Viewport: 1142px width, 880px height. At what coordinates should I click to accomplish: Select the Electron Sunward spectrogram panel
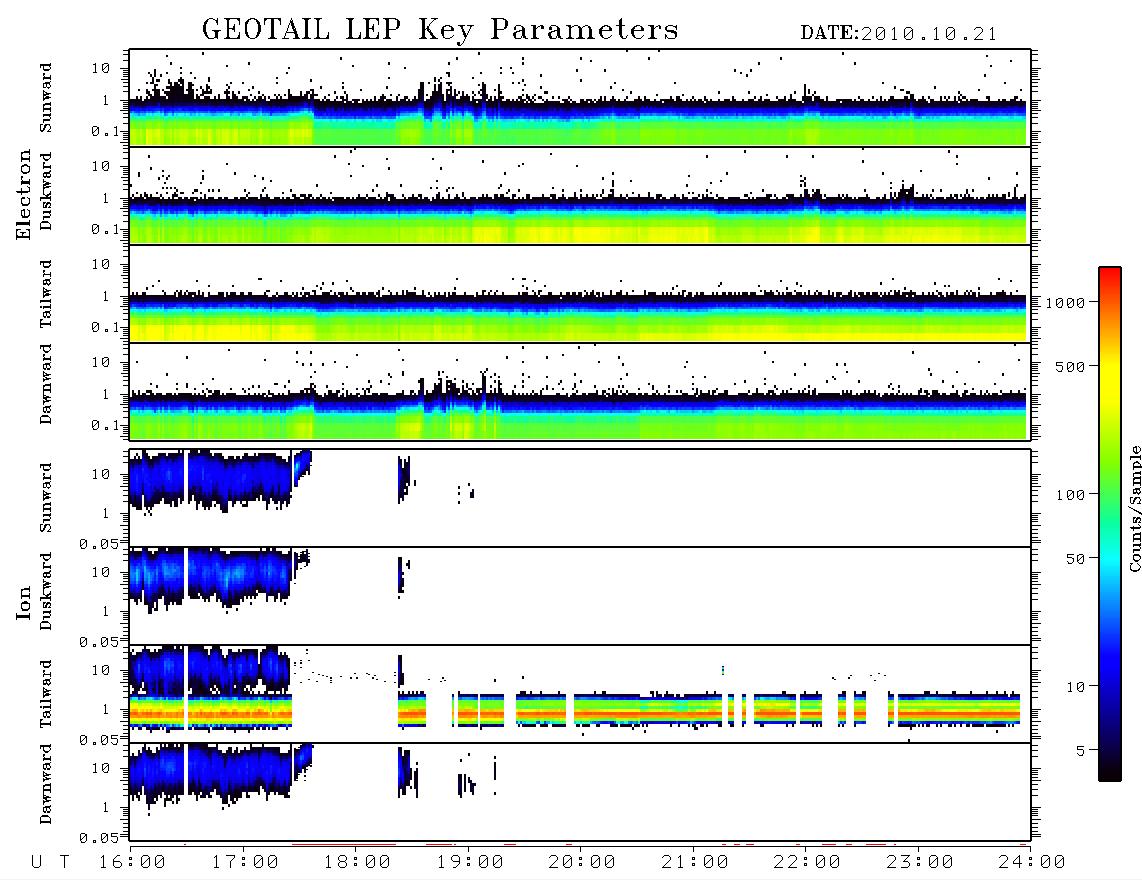coord(580,98)
